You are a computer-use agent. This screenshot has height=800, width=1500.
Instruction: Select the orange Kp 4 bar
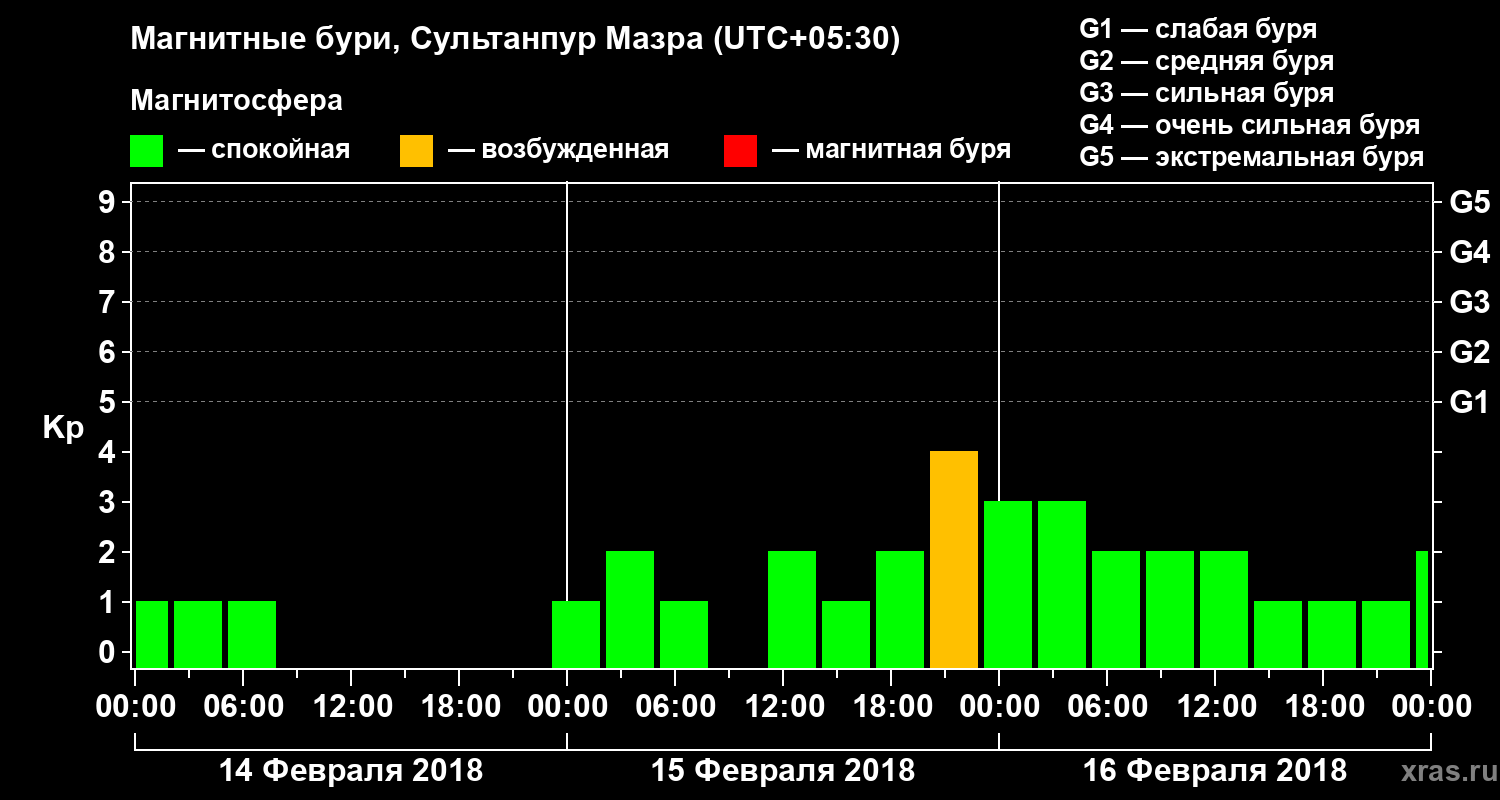[954, 560]
